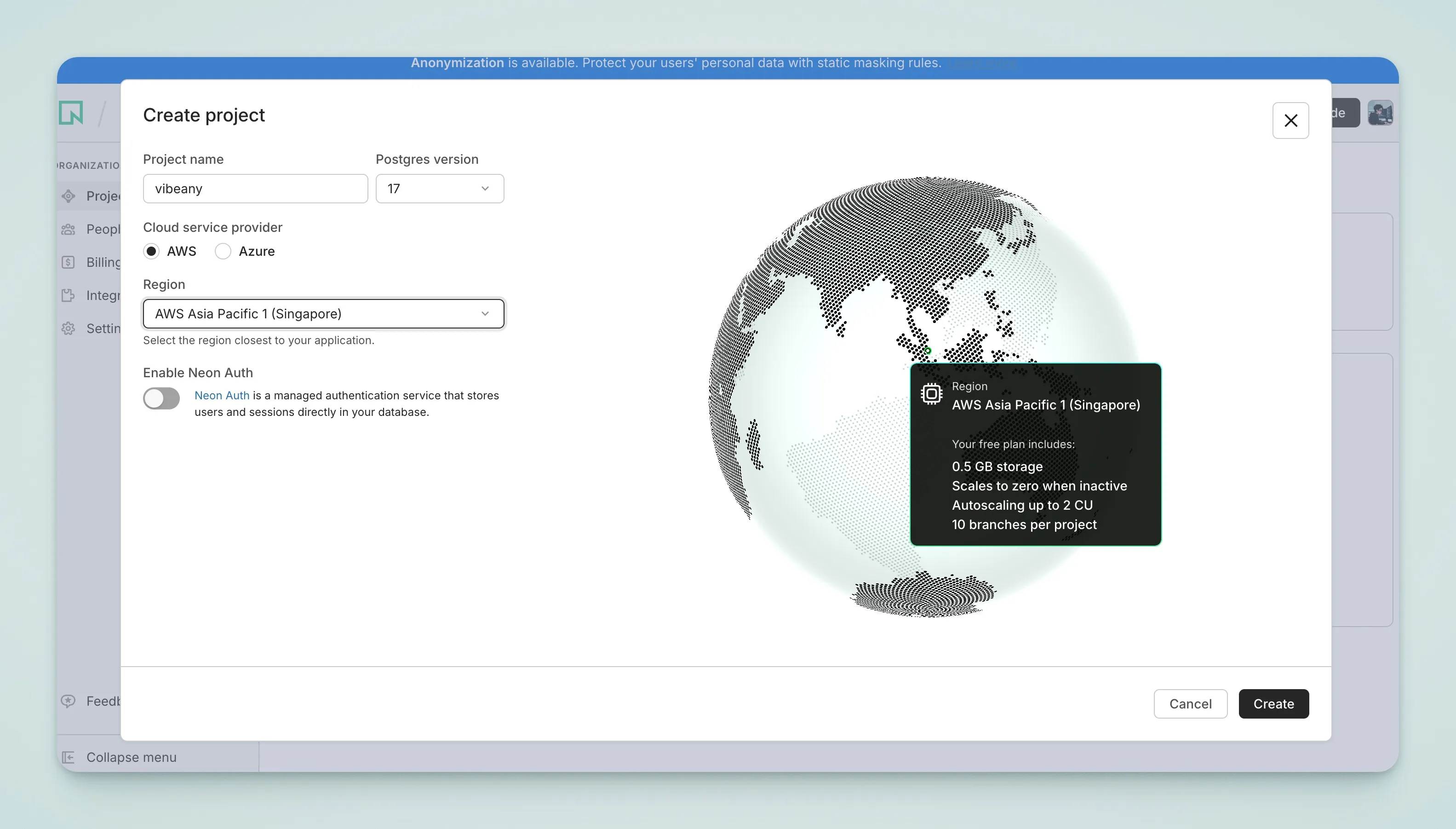Click the Collapse menu icon
This screenshot has height=829, width=1456.
69,757
